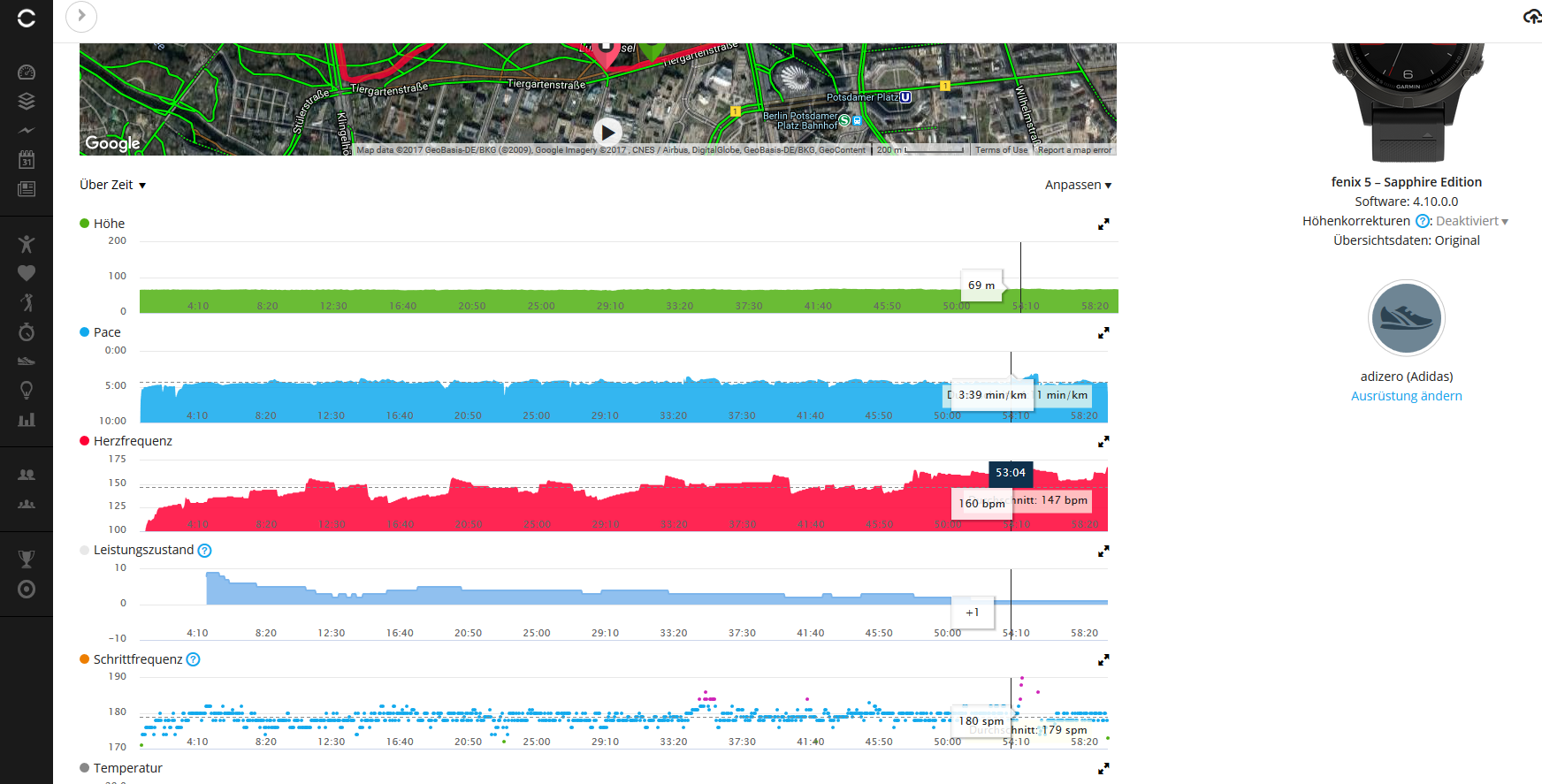Play the activity route on map
The width and height of the screenshot is (1542, 784).
(x=607, y=133)
